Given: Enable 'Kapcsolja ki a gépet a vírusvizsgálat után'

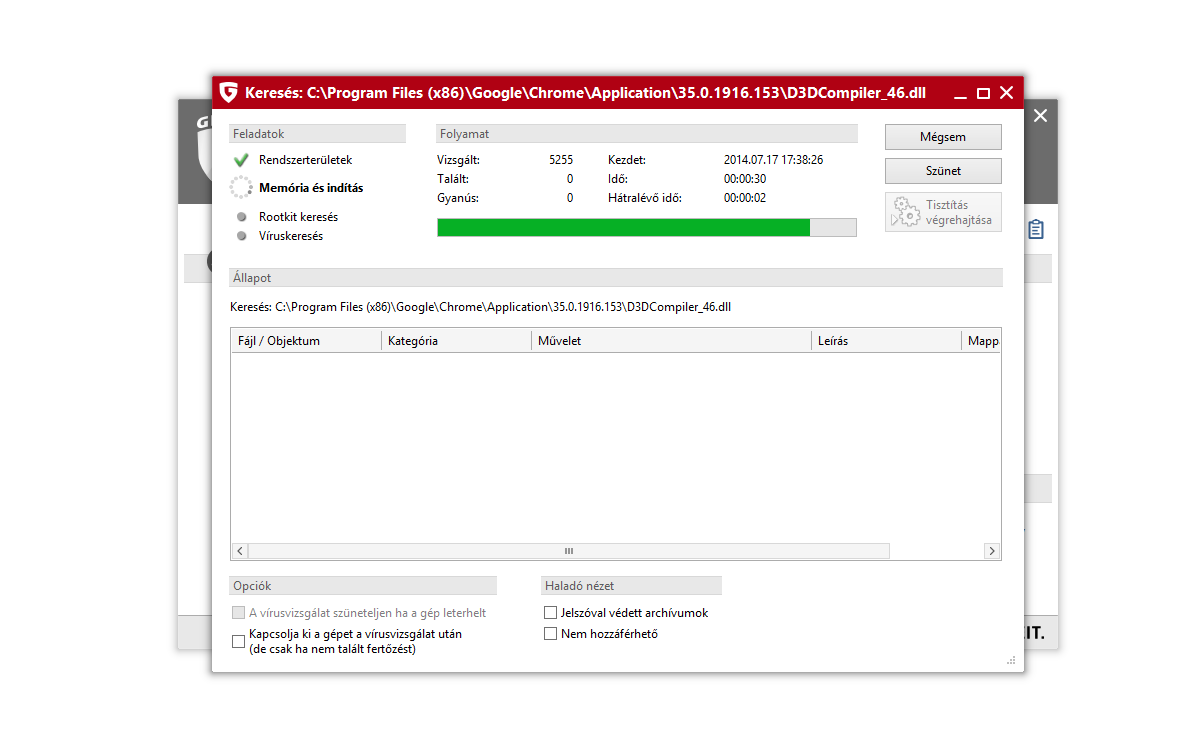Looking at the screenshot, I should click(x=238, y=641).
